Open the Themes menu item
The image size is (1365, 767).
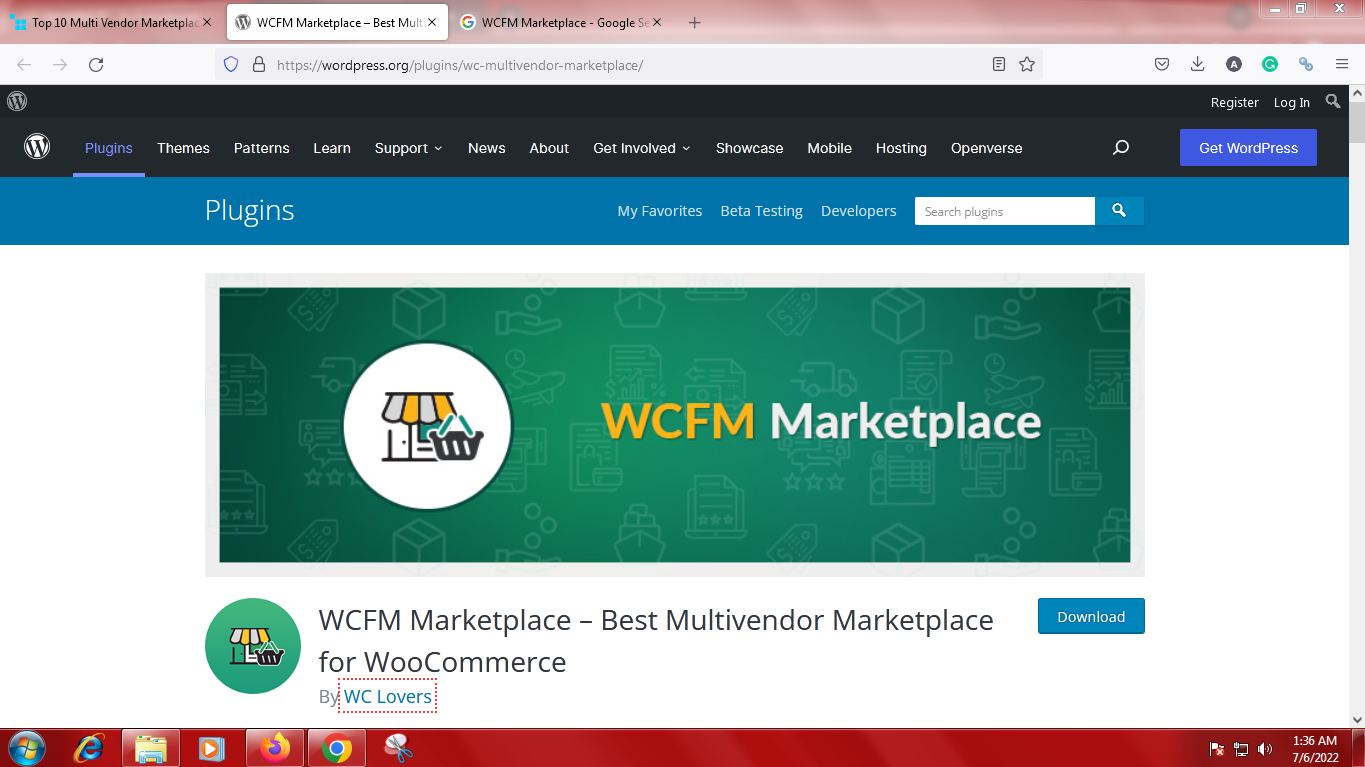[183, 148]
